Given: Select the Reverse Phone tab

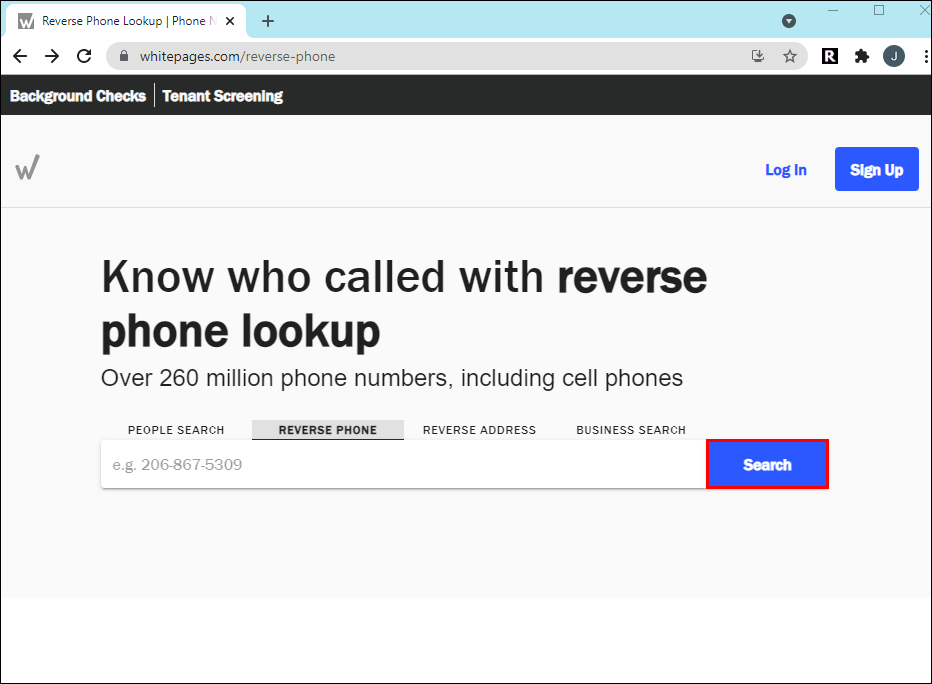Looking at the screenshot, I should coord(328,430).
